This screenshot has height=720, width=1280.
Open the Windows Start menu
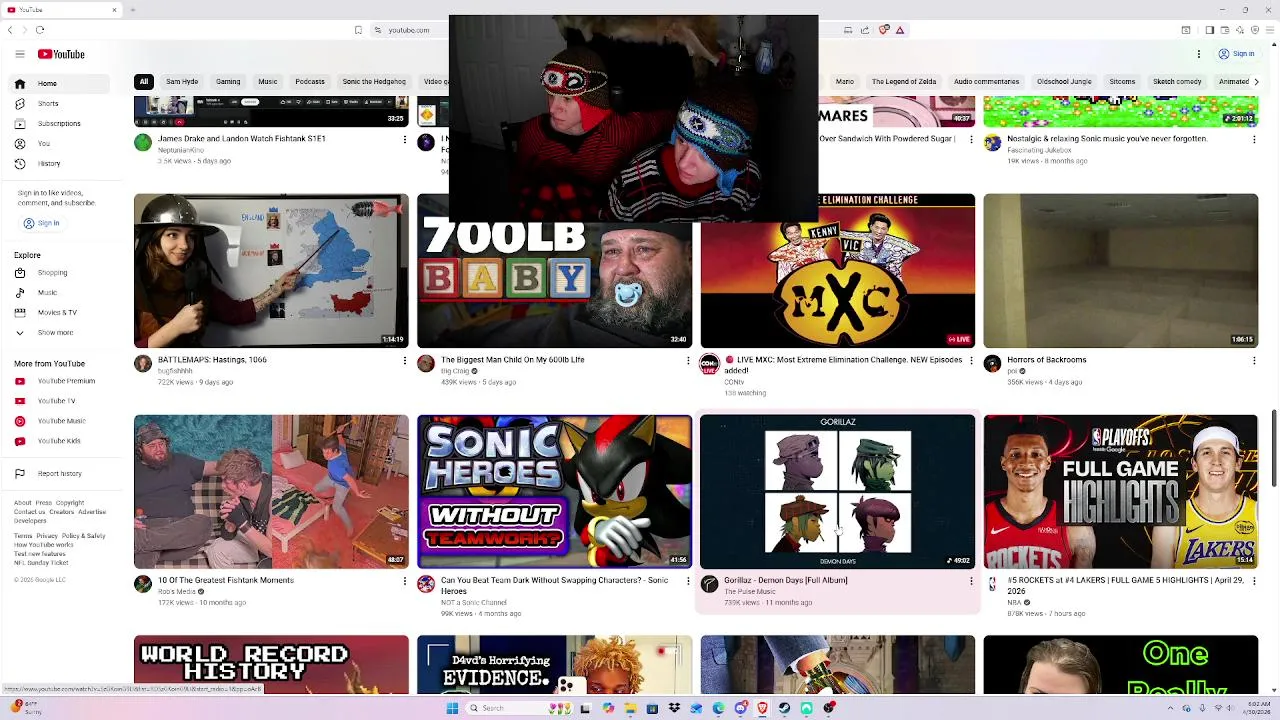[452, 708]
